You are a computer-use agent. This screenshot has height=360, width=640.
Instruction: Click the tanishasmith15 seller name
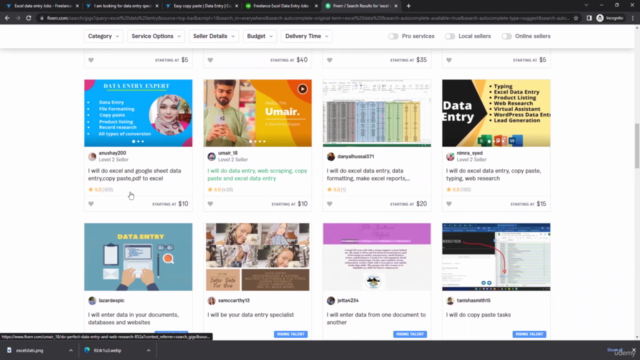(x=473, y=300)
